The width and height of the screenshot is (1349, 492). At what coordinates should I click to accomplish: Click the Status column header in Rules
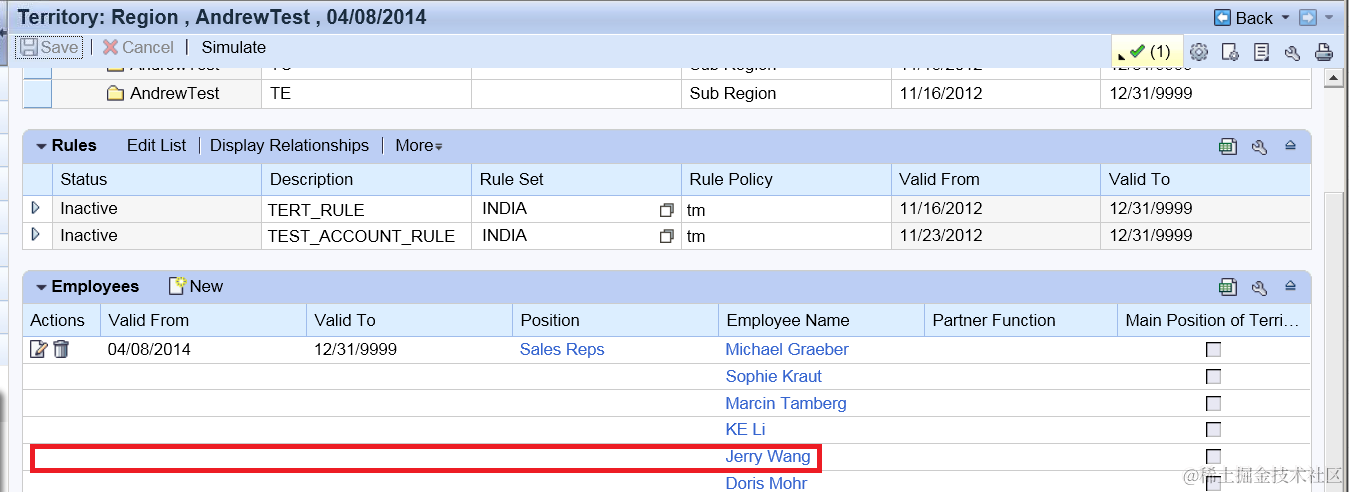point(156,179)
